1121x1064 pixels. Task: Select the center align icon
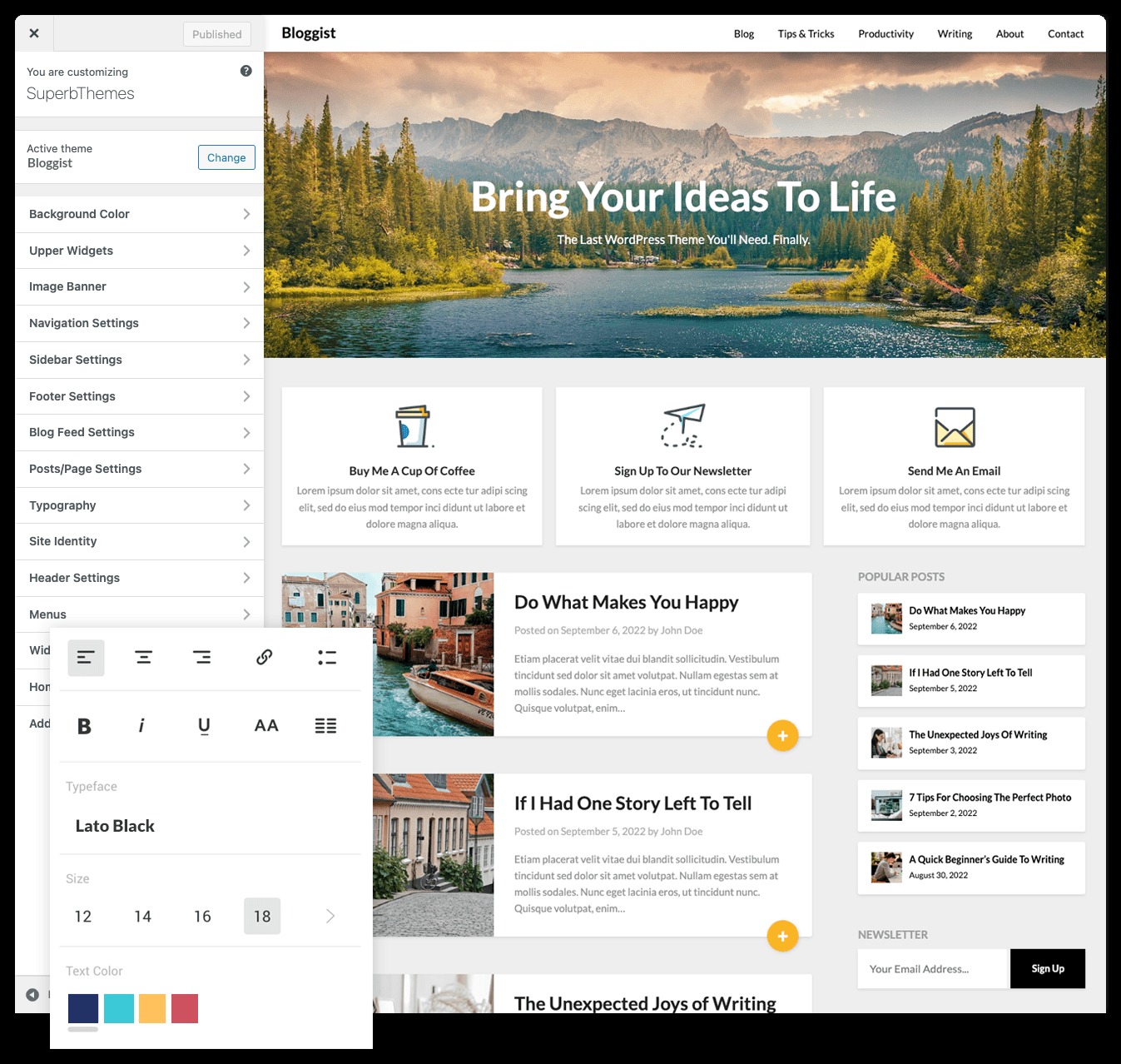(x=143, y=658)
